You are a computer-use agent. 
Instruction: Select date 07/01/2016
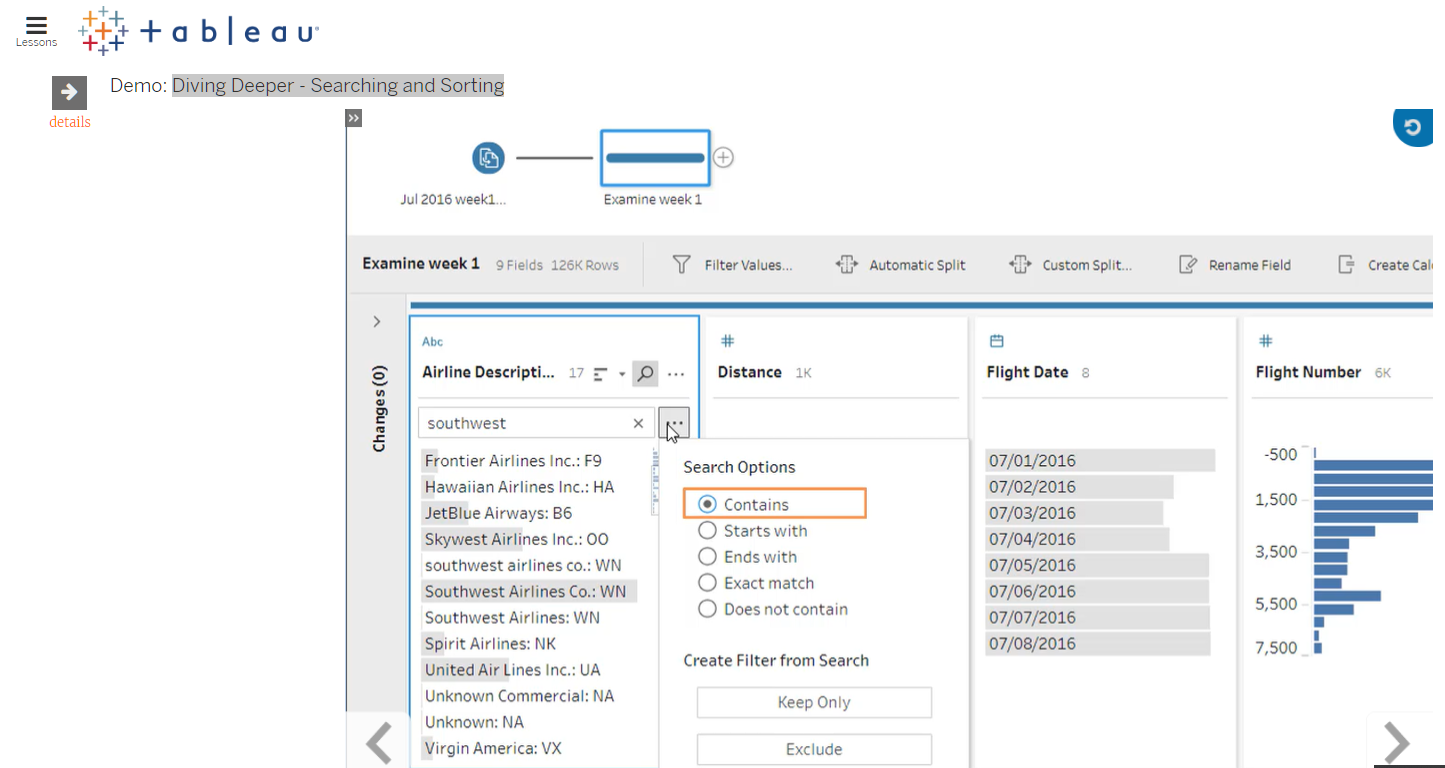(x=1100, y=461)
